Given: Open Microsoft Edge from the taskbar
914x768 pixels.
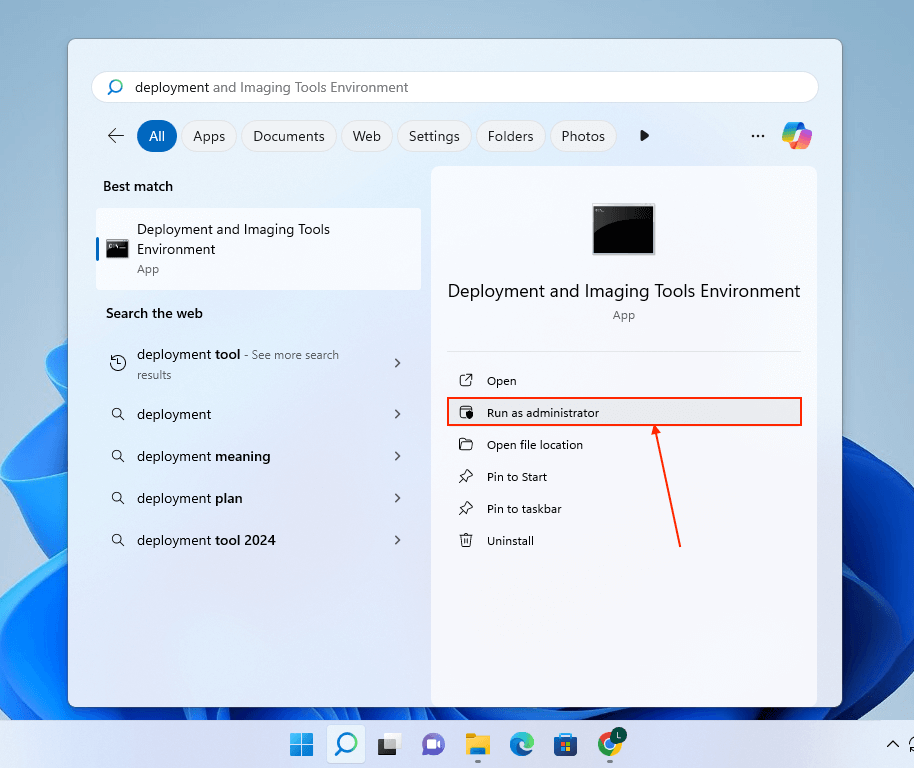Looking at the screenshot, I should [x=521, y=744].
